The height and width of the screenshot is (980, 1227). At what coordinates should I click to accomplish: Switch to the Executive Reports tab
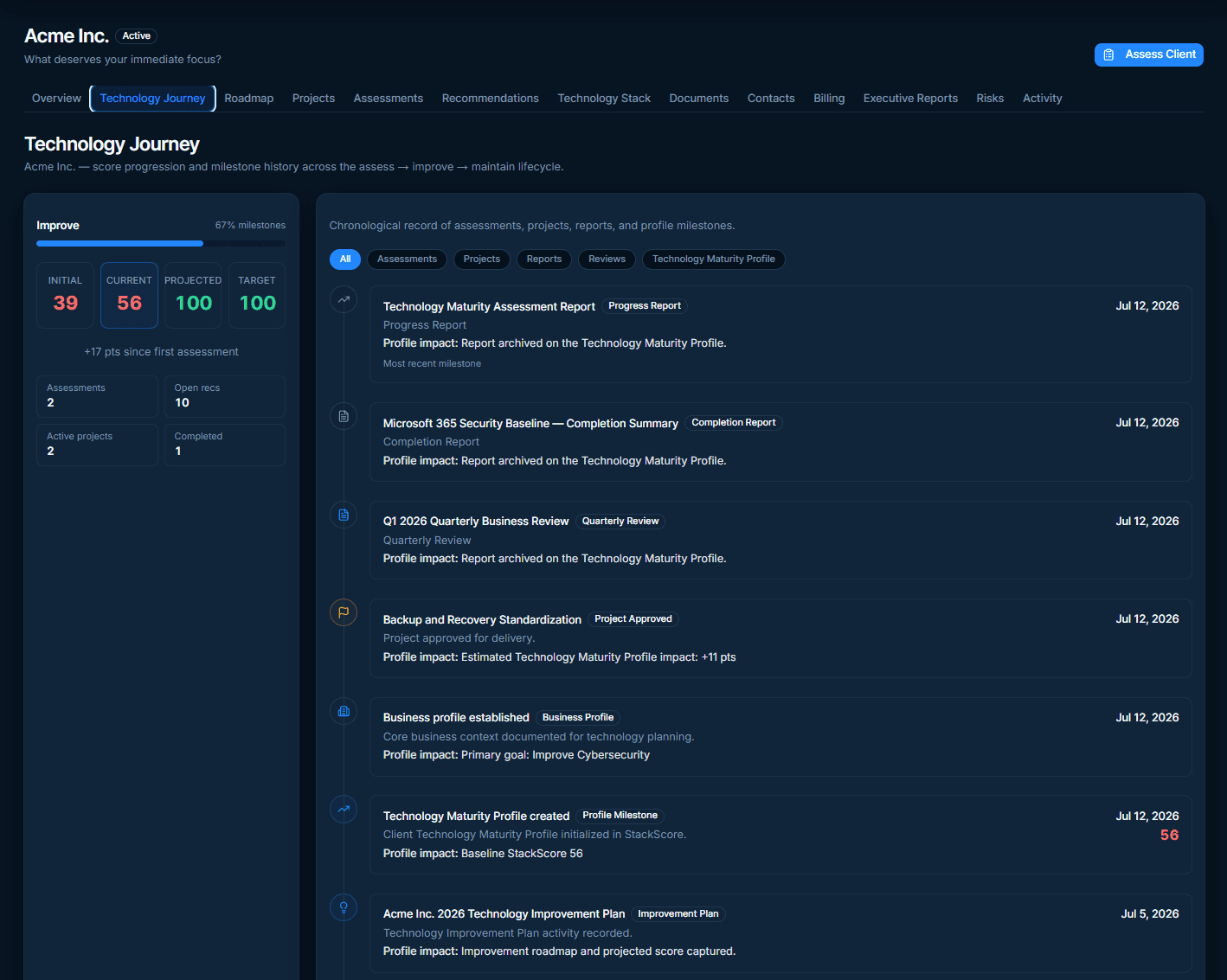click(910, 99)
